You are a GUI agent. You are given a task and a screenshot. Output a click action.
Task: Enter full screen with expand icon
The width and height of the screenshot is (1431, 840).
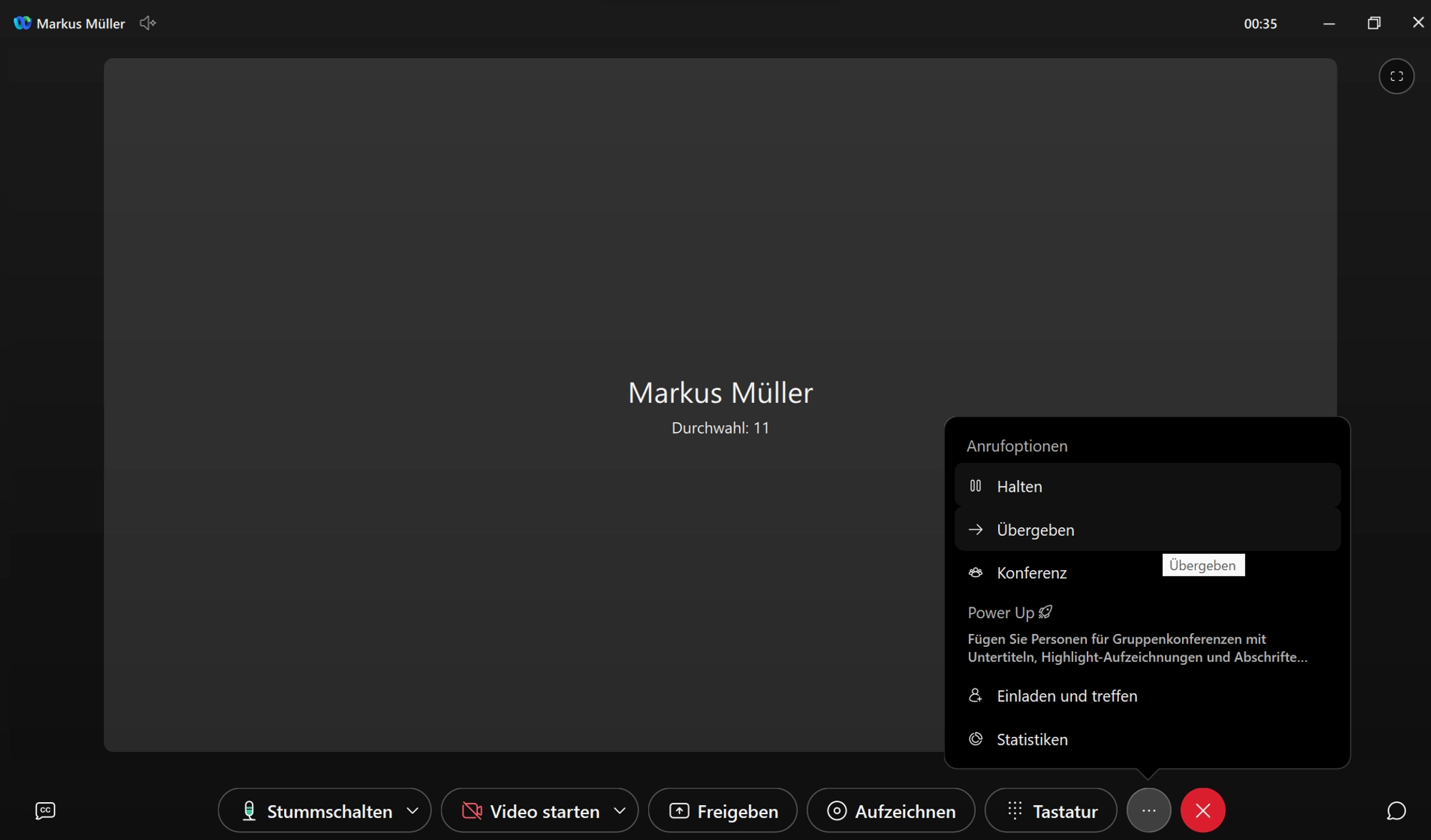point(1396,77)
